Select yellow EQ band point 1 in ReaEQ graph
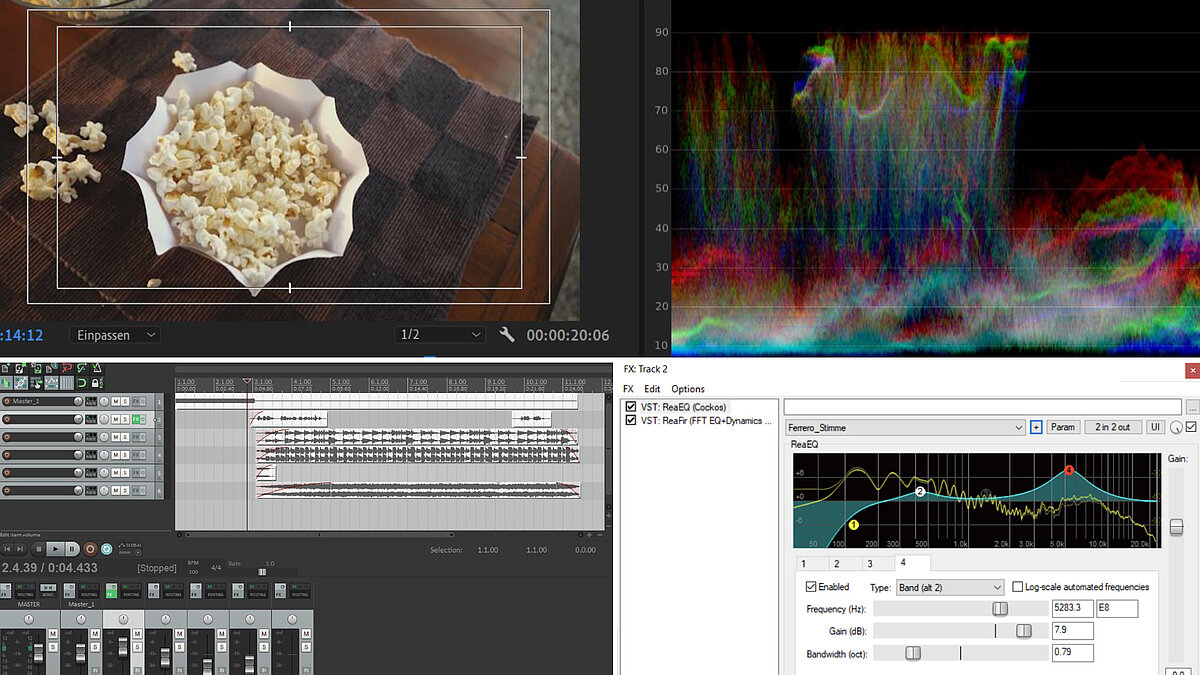 854,524
